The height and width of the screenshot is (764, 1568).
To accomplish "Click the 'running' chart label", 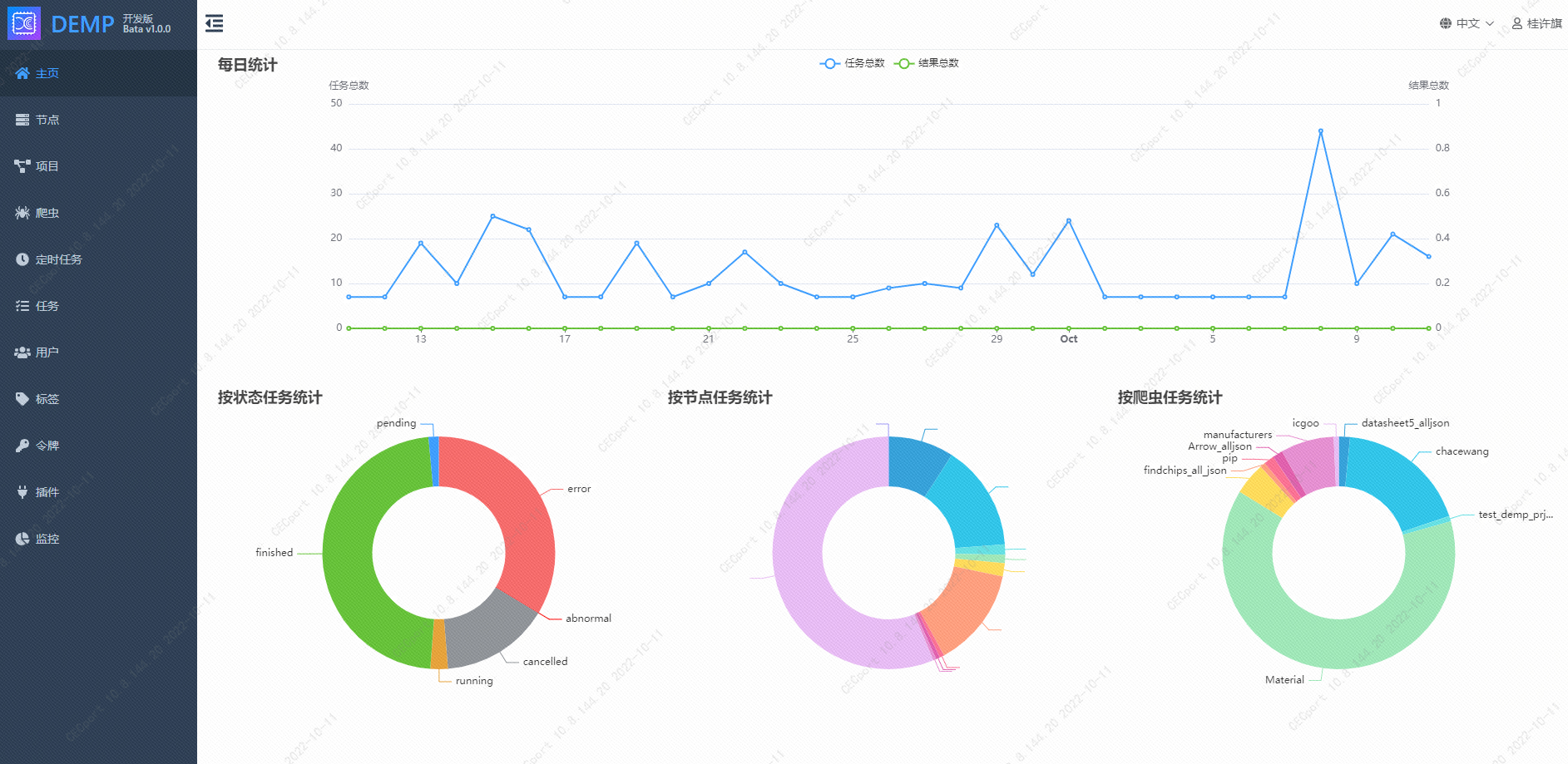I will click(474, 681).
